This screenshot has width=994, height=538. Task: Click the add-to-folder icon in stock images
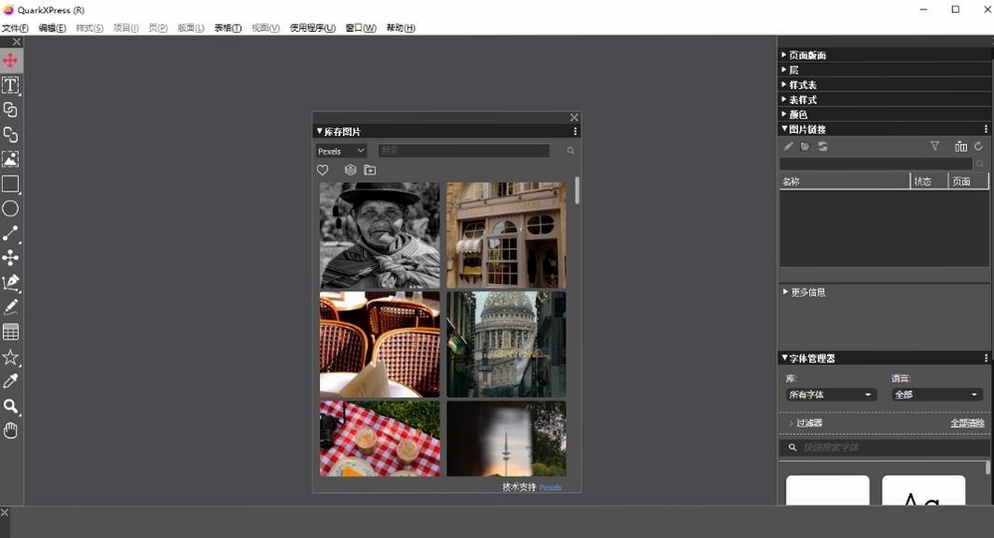click(370, 170)
